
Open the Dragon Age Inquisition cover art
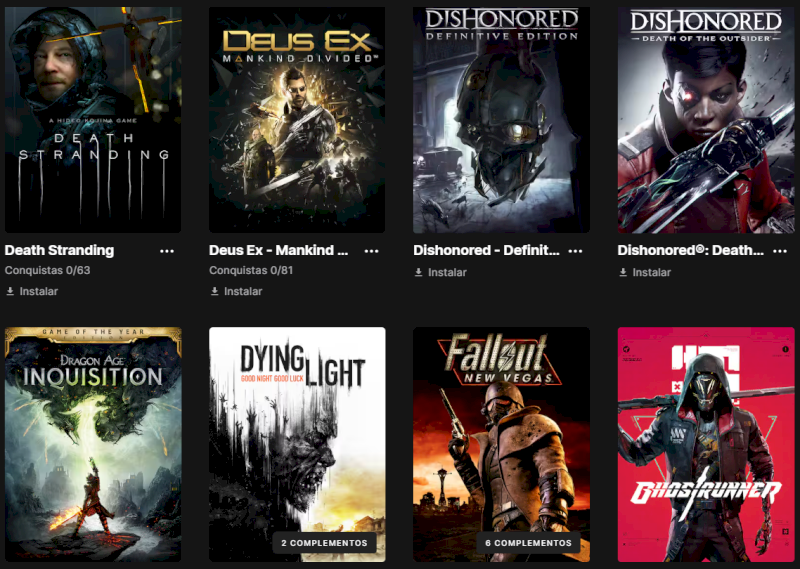[93, 444]
